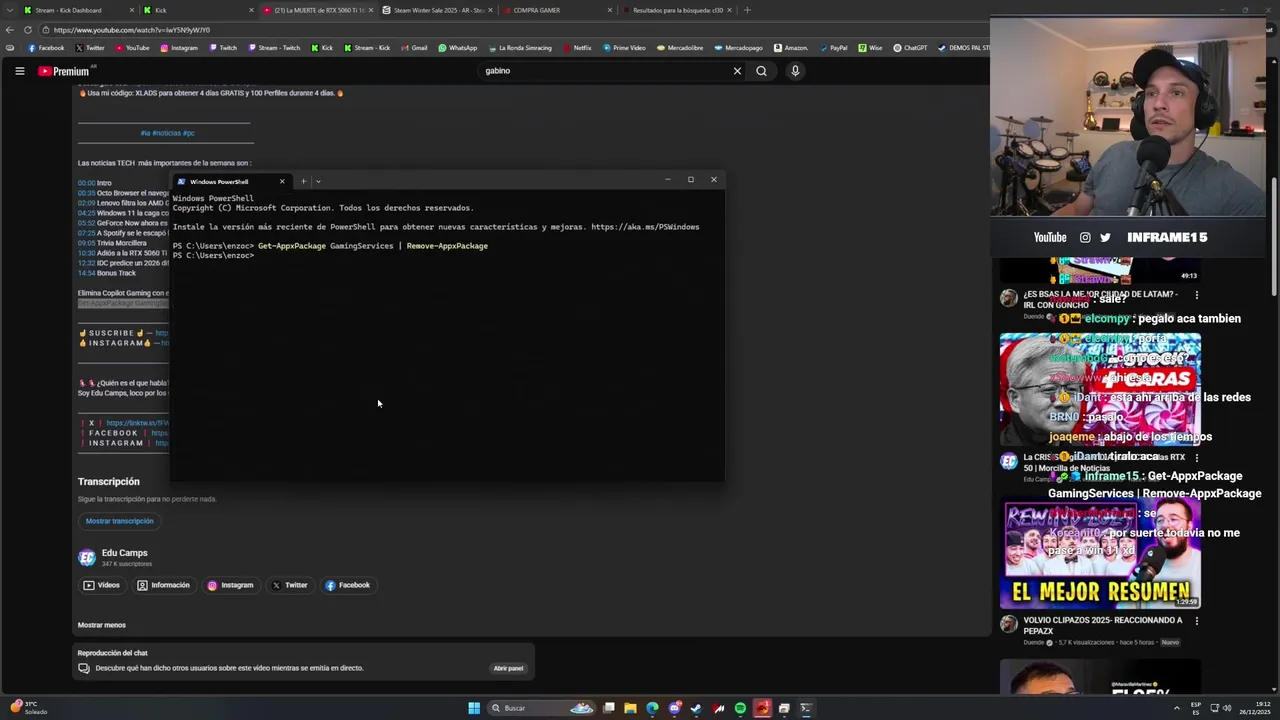Open File Explorer from the taskbar
The height and width of the screenshot is (720, 1280).
pyautogui.click(x=630, y=708)
